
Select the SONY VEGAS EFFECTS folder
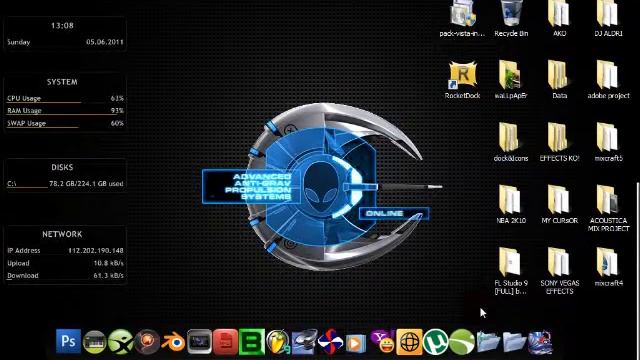tap(559, 271)
